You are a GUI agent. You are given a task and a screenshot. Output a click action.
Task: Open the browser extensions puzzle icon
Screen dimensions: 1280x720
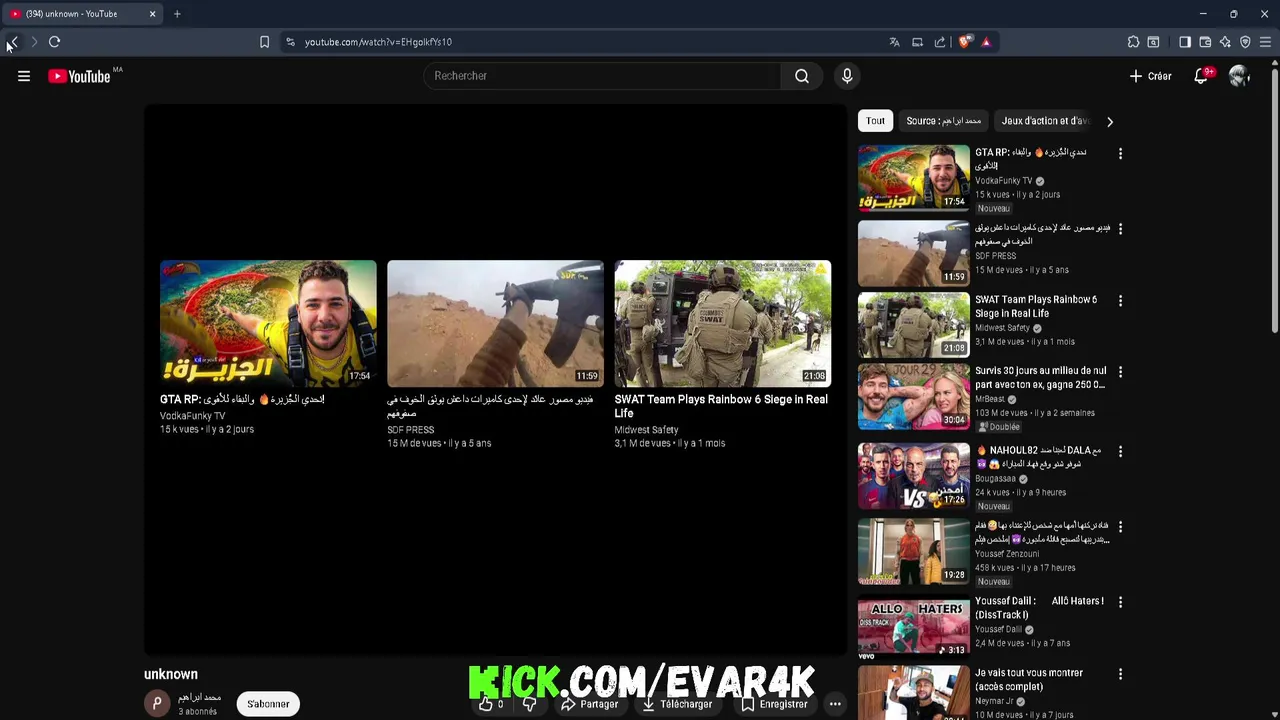tap(1133, 42)
